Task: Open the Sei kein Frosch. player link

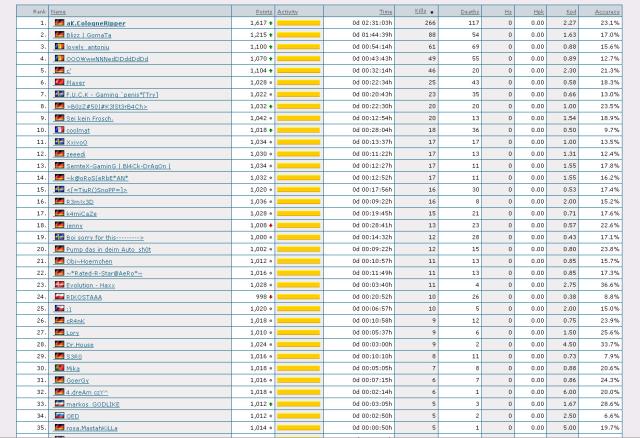Action: pos(90,118)
